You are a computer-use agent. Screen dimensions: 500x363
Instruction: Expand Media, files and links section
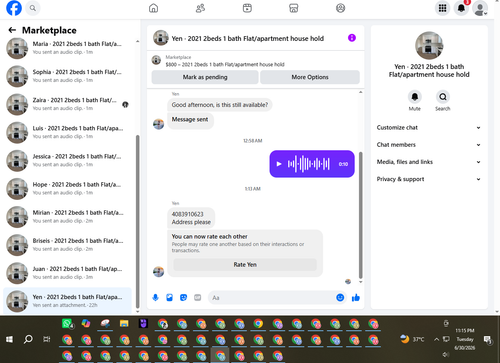(x=429, y=162)
